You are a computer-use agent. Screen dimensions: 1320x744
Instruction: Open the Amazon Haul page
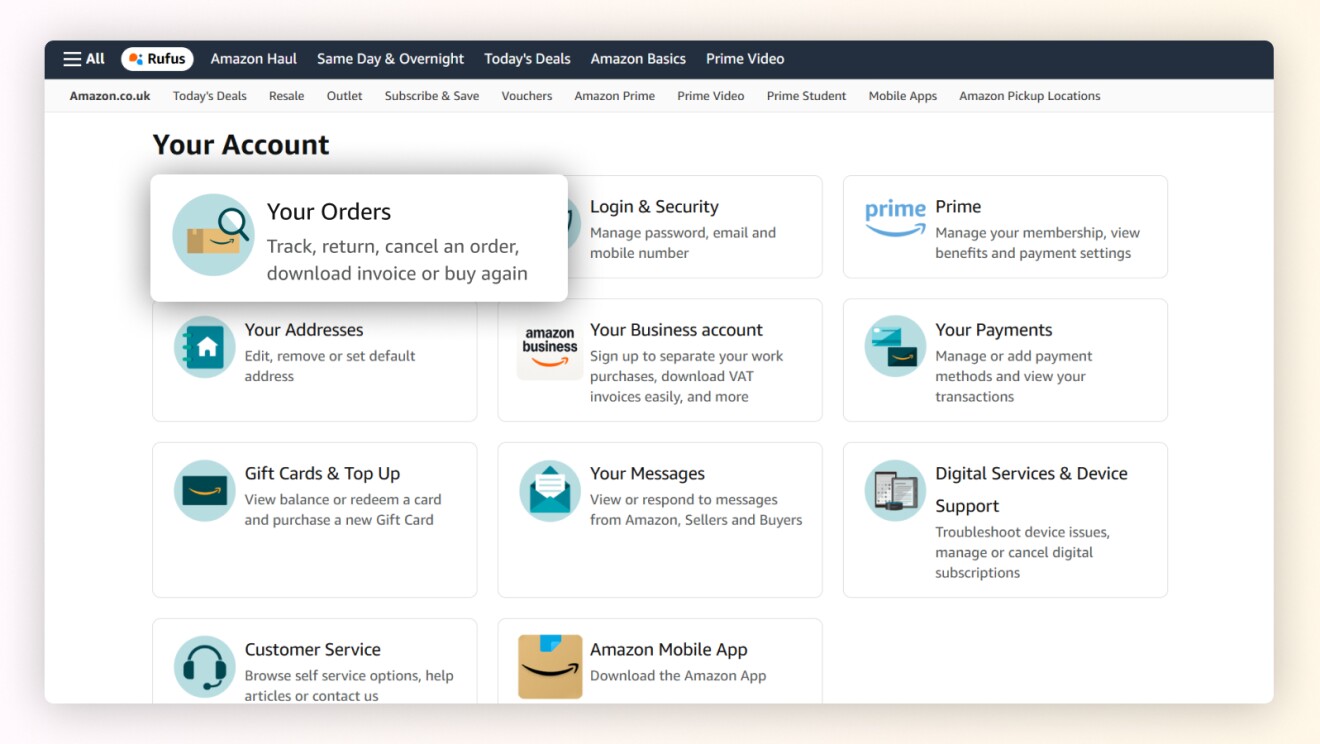pos(253,58)
